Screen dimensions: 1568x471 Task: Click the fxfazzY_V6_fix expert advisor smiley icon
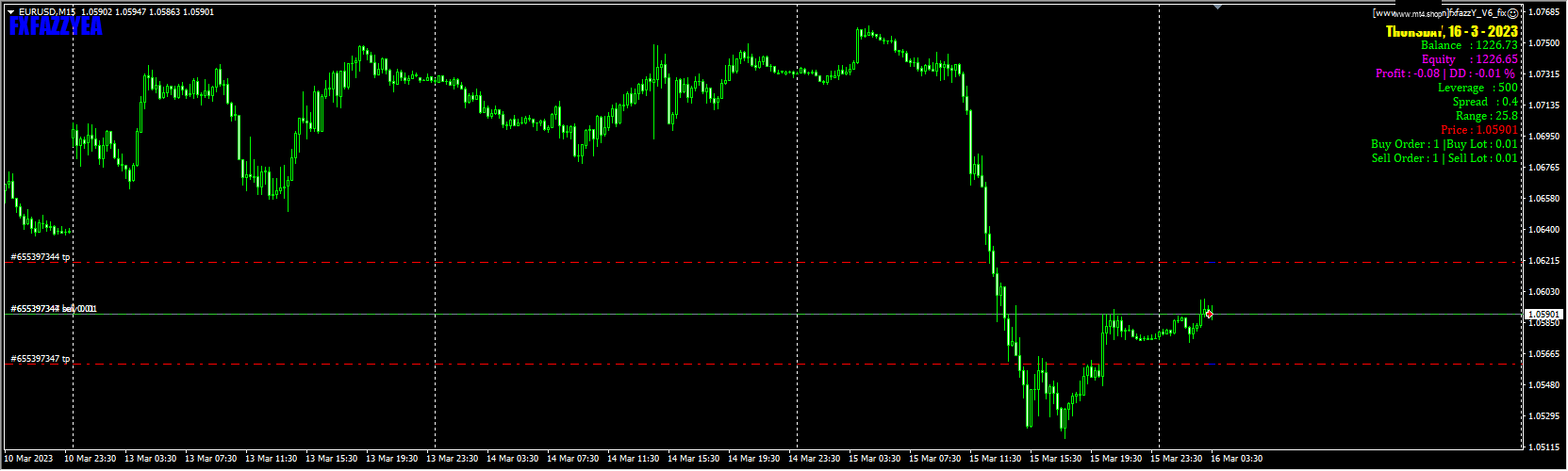point(1512,13)
